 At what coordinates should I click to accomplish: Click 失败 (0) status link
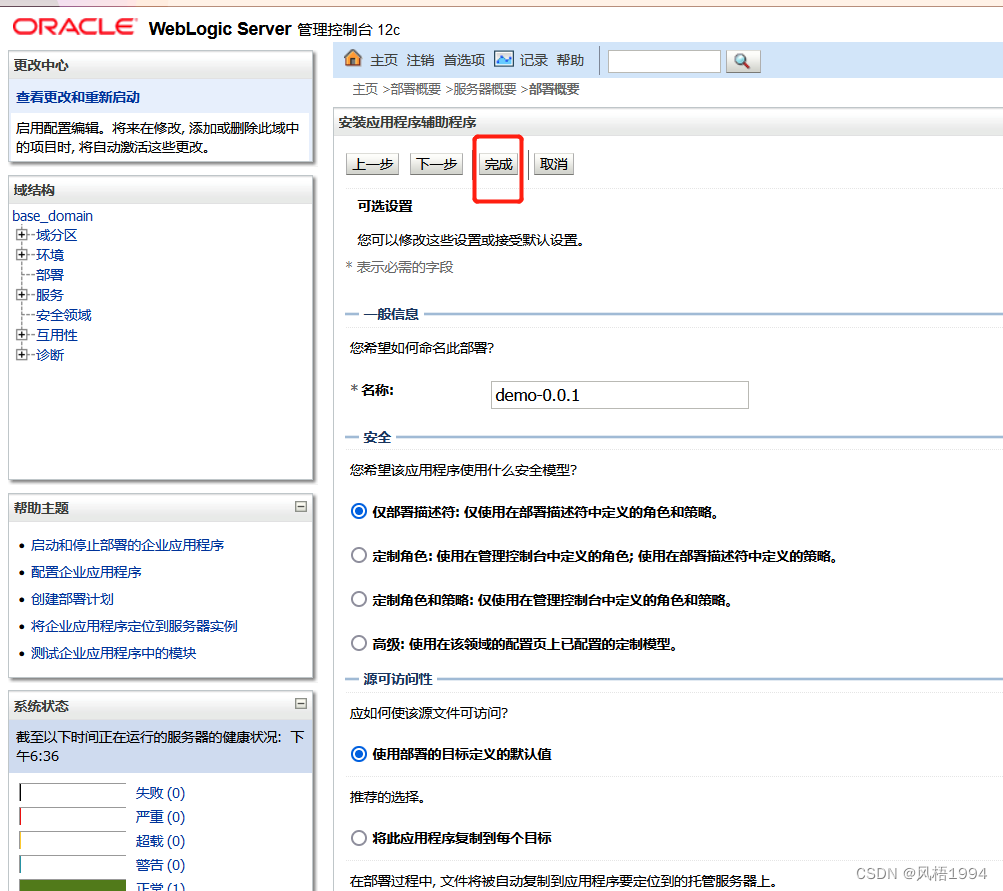160,792
